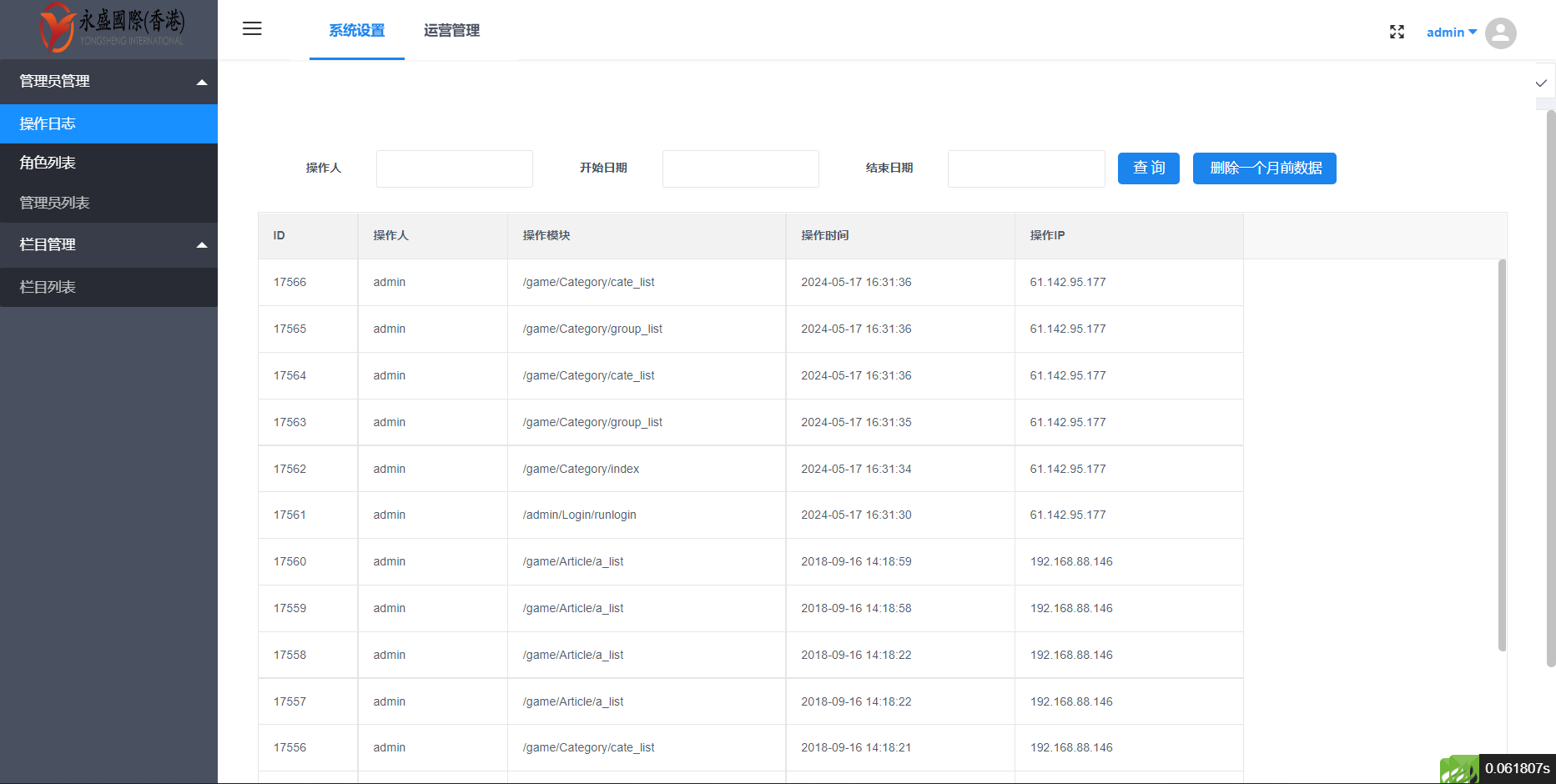Screen dimensions: 1556x784
Task: Switch to the 运营管理 tab
Action: pos(451,31)
